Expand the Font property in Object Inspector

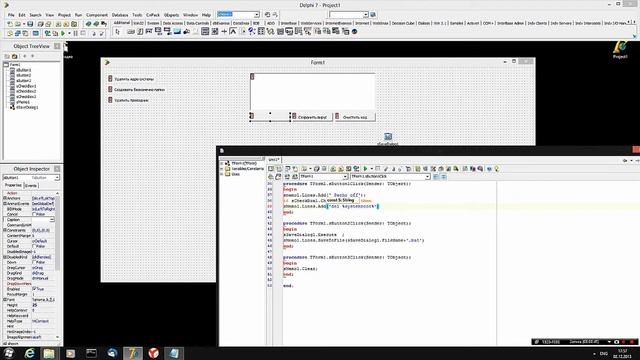tap(5, 300)
